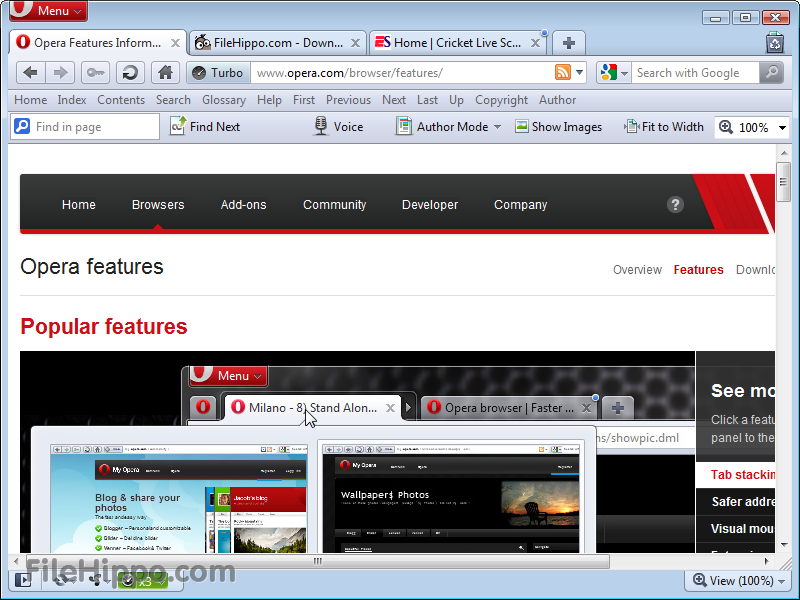800x600 pixels.
Task: Open Opera Unite icon in status bar
Action: tap(97, 580)
